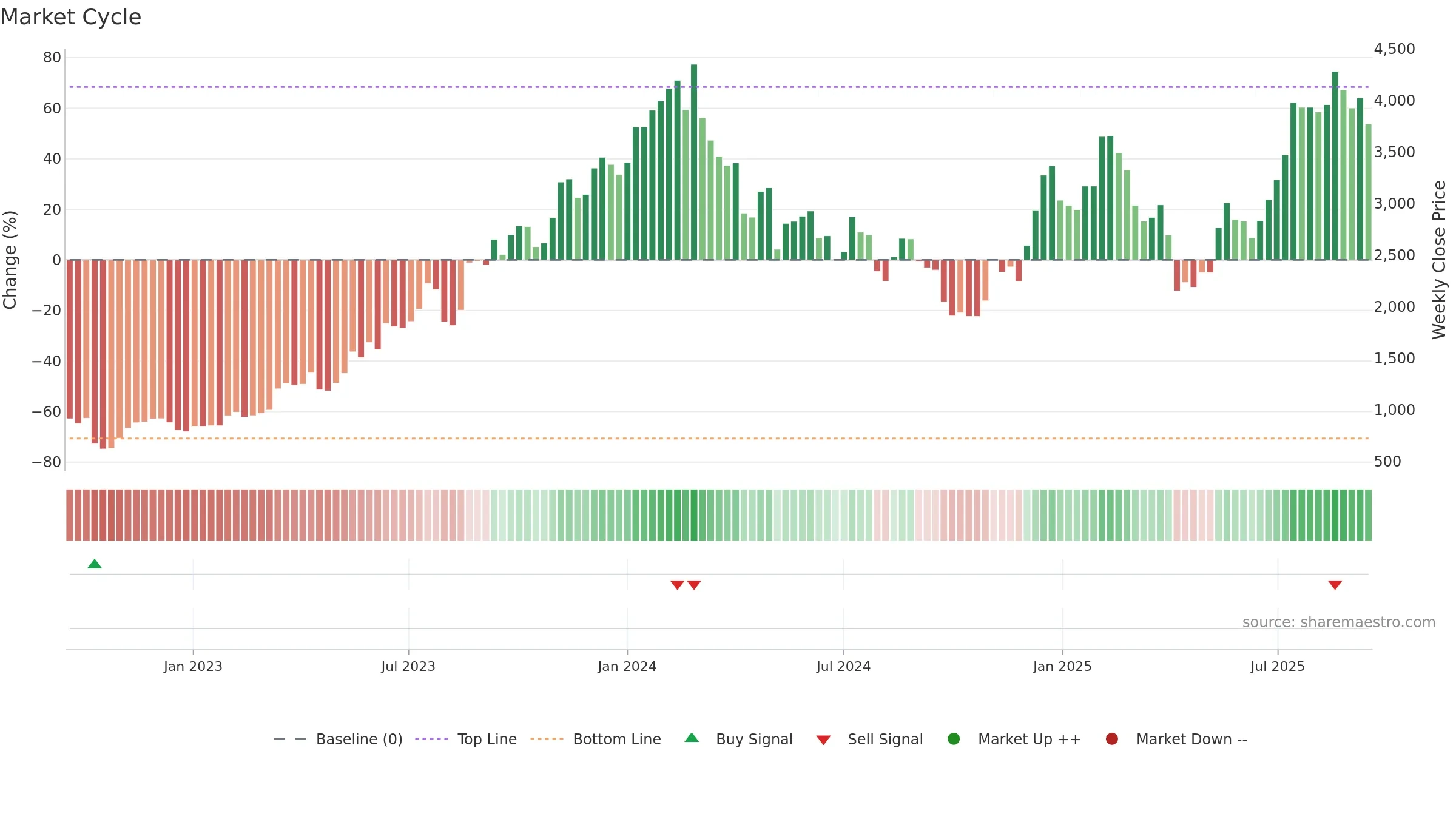This screenshot has width=1456, height=819.
Task: Click the gray dashed Baseline legend swatch
Action: pos(290,739)
